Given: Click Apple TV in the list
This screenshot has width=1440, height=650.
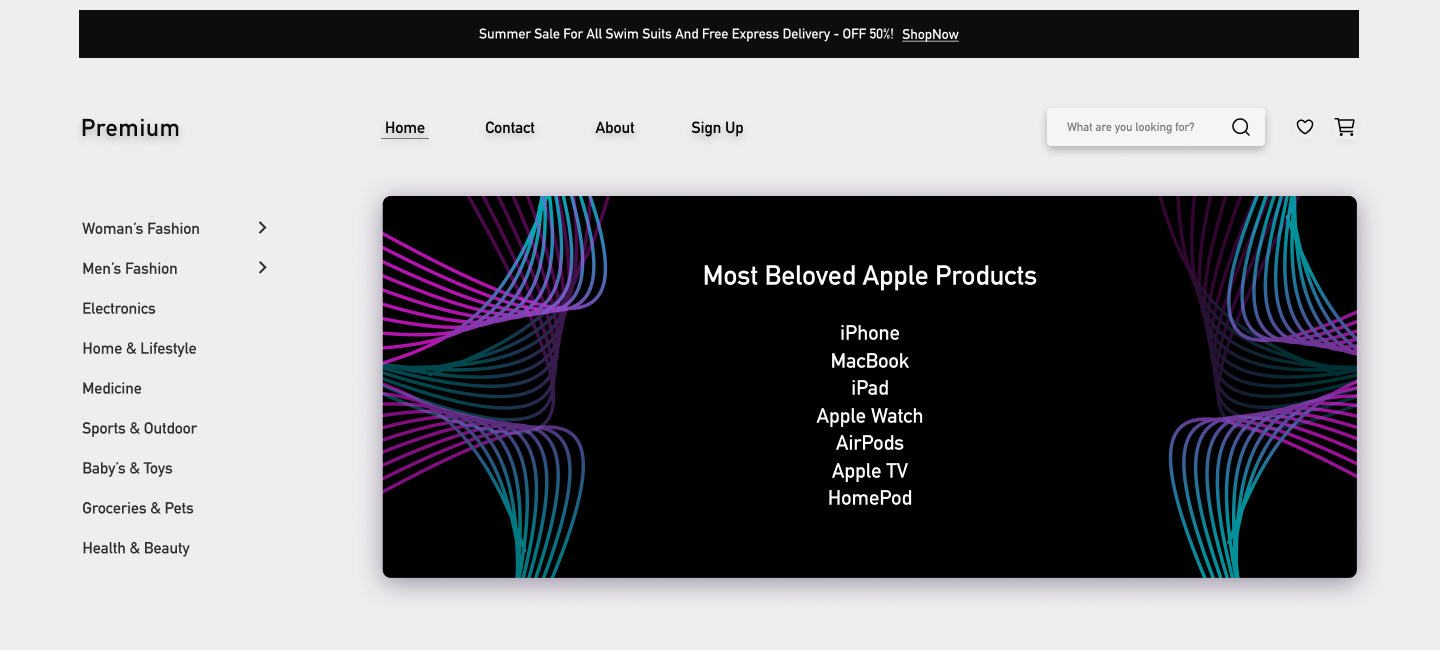Looking at the screenshot, I should click(870, 471).
